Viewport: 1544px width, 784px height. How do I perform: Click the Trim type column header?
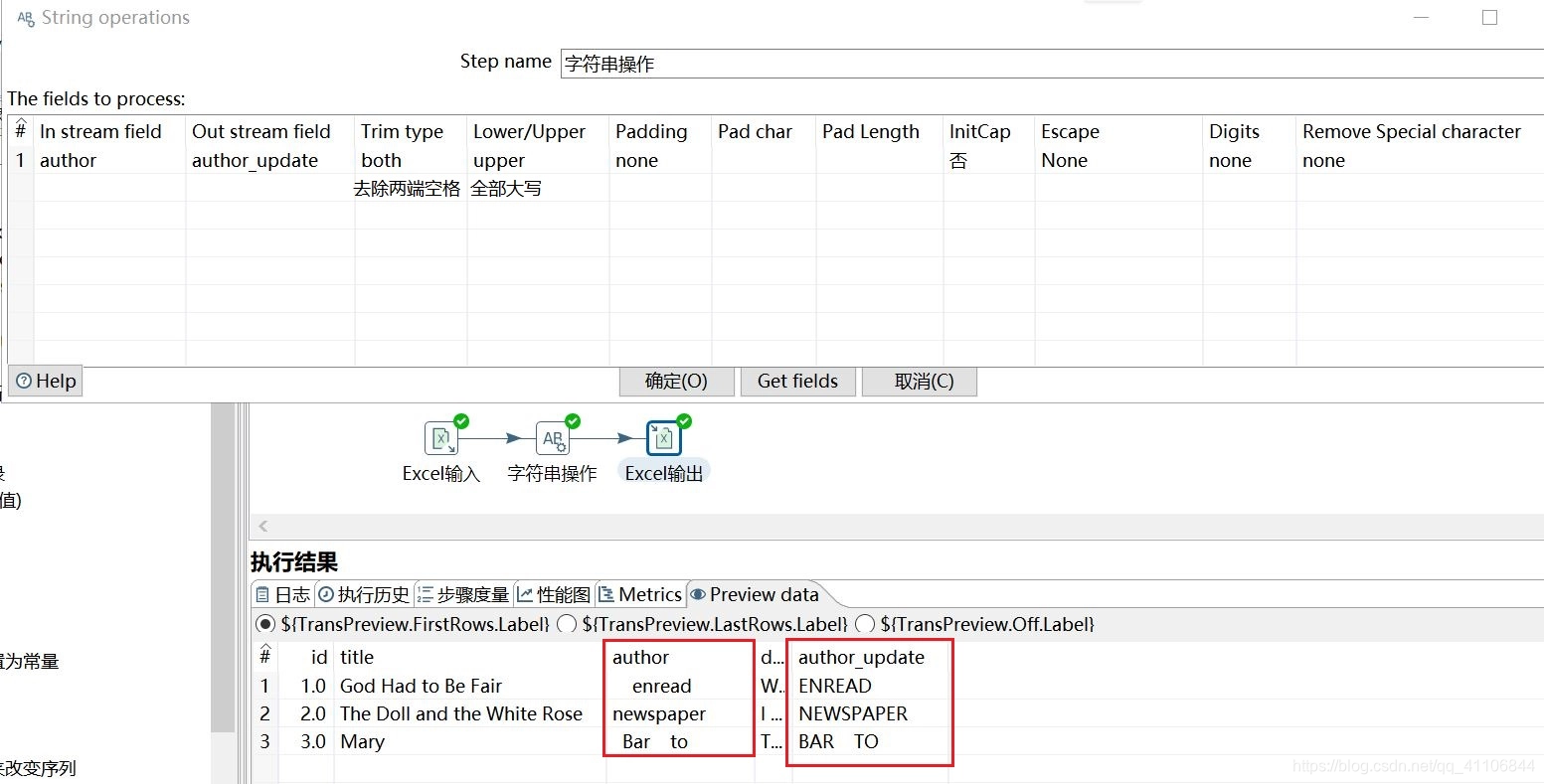click(411, 131)
